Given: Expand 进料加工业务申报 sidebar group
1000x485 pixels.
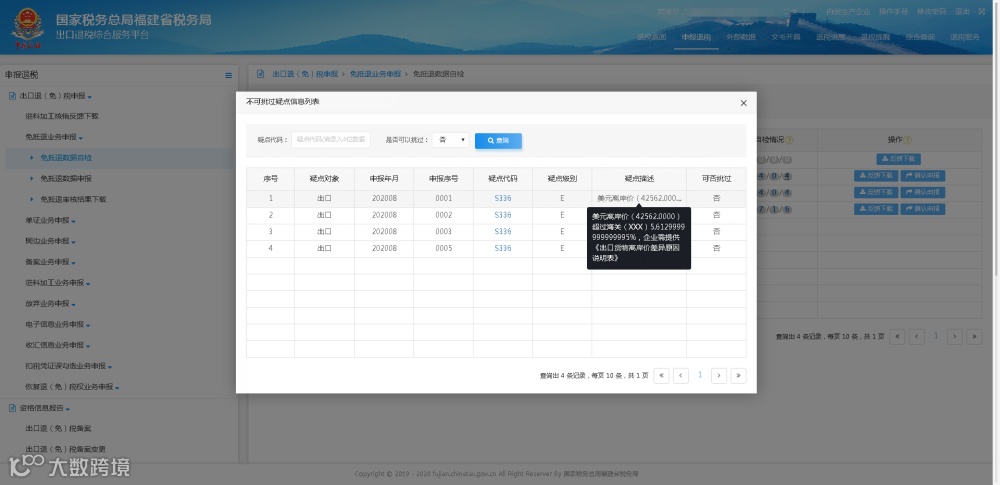Looking at the screenshot, I should coord(58,283).
